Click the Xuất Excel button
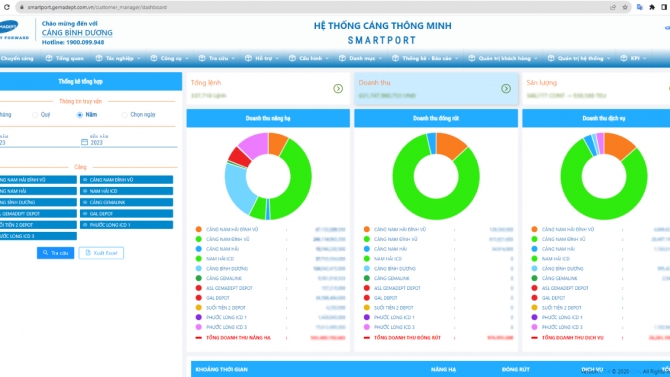The image size is (670, 377). coord(101,253)
